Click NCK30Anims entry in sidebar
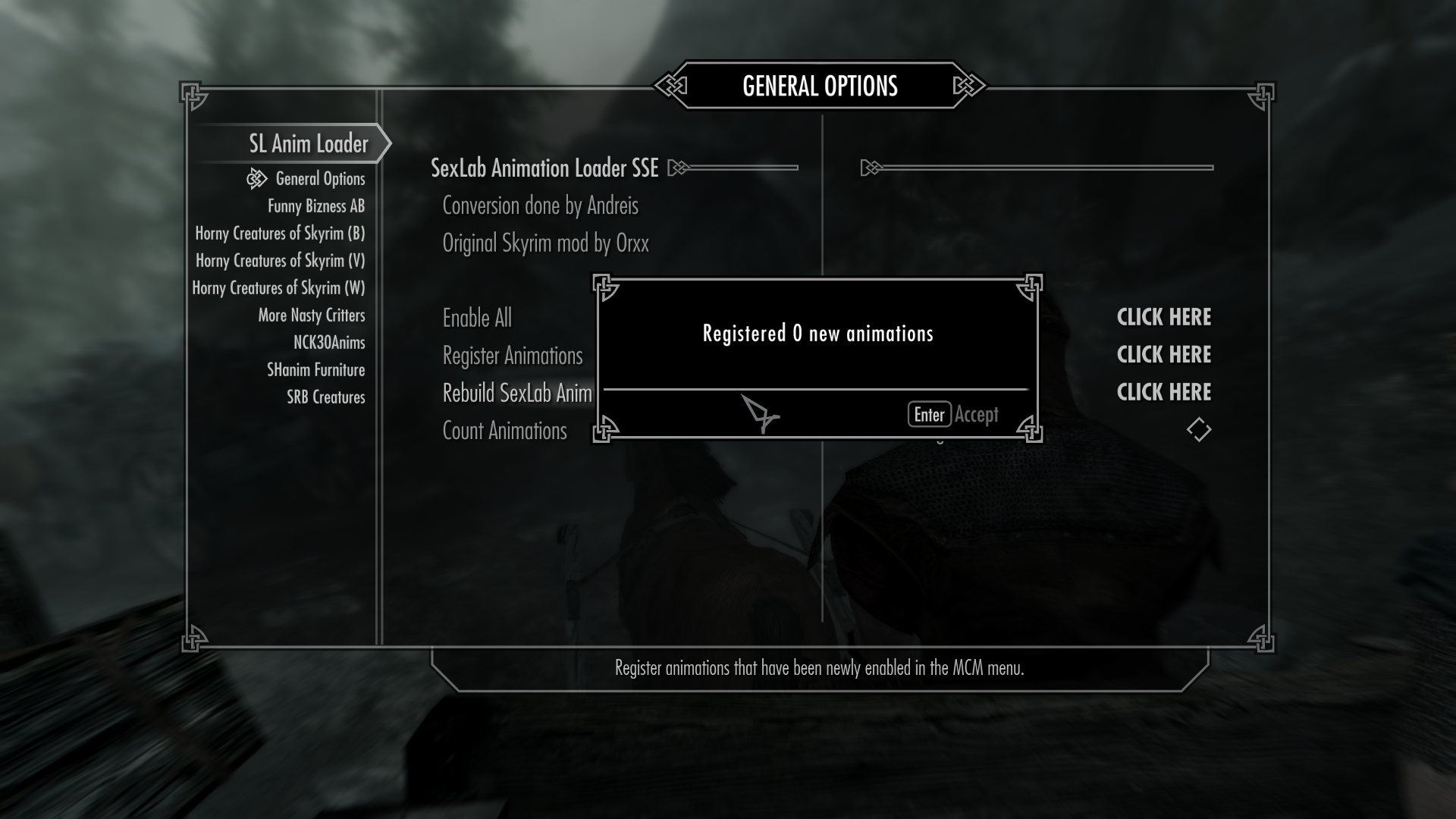 [x=329, y=342]
